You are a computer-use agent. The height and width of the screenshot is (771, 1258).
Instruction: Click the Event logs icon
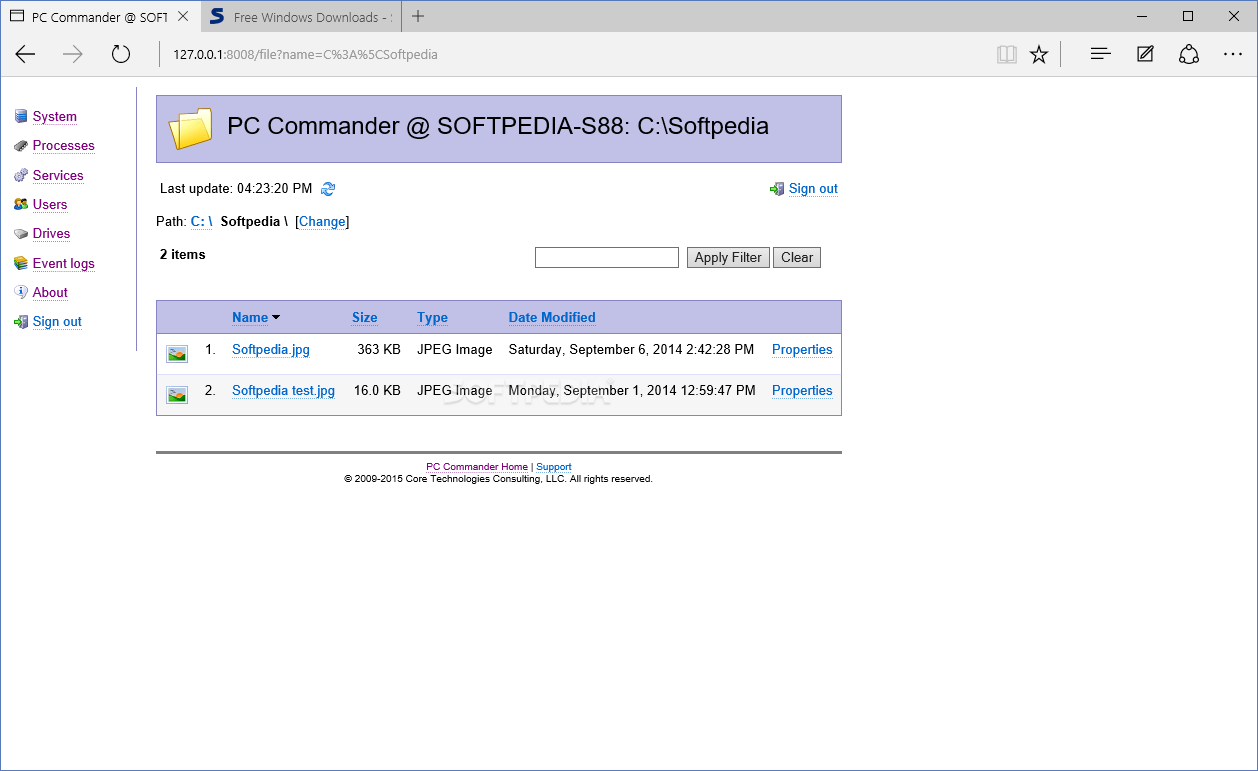point(21,263)
